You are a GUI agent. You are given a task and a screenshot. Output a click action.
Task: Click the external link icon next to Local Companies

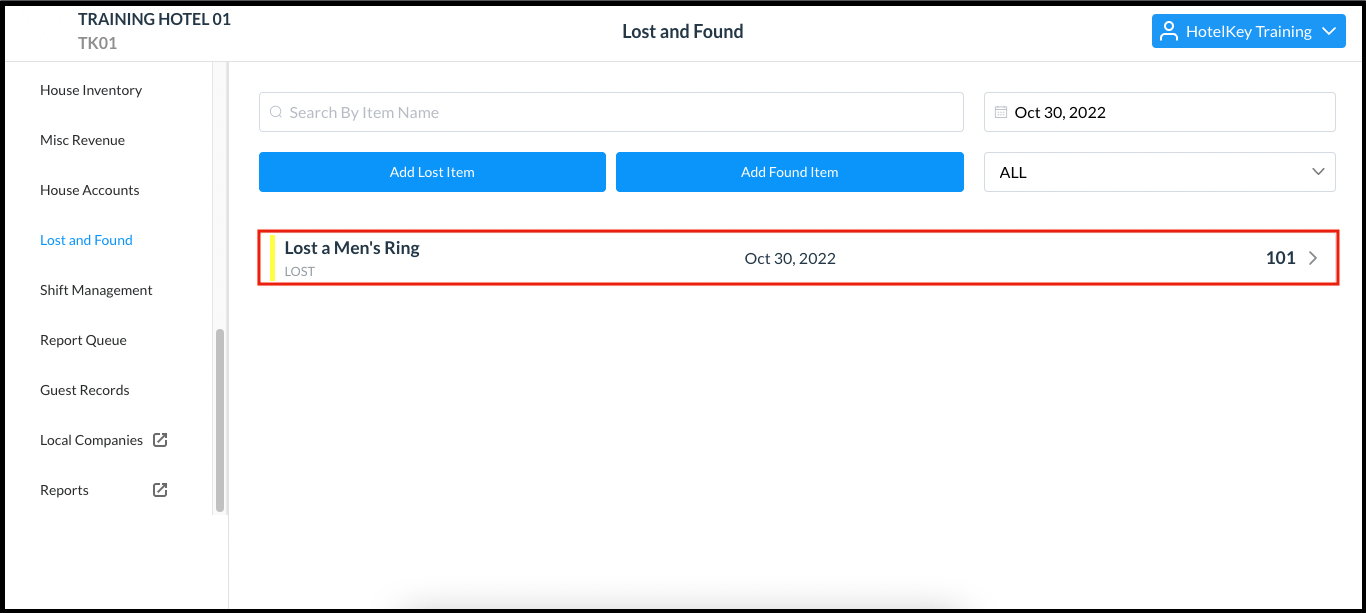[160, 439]
